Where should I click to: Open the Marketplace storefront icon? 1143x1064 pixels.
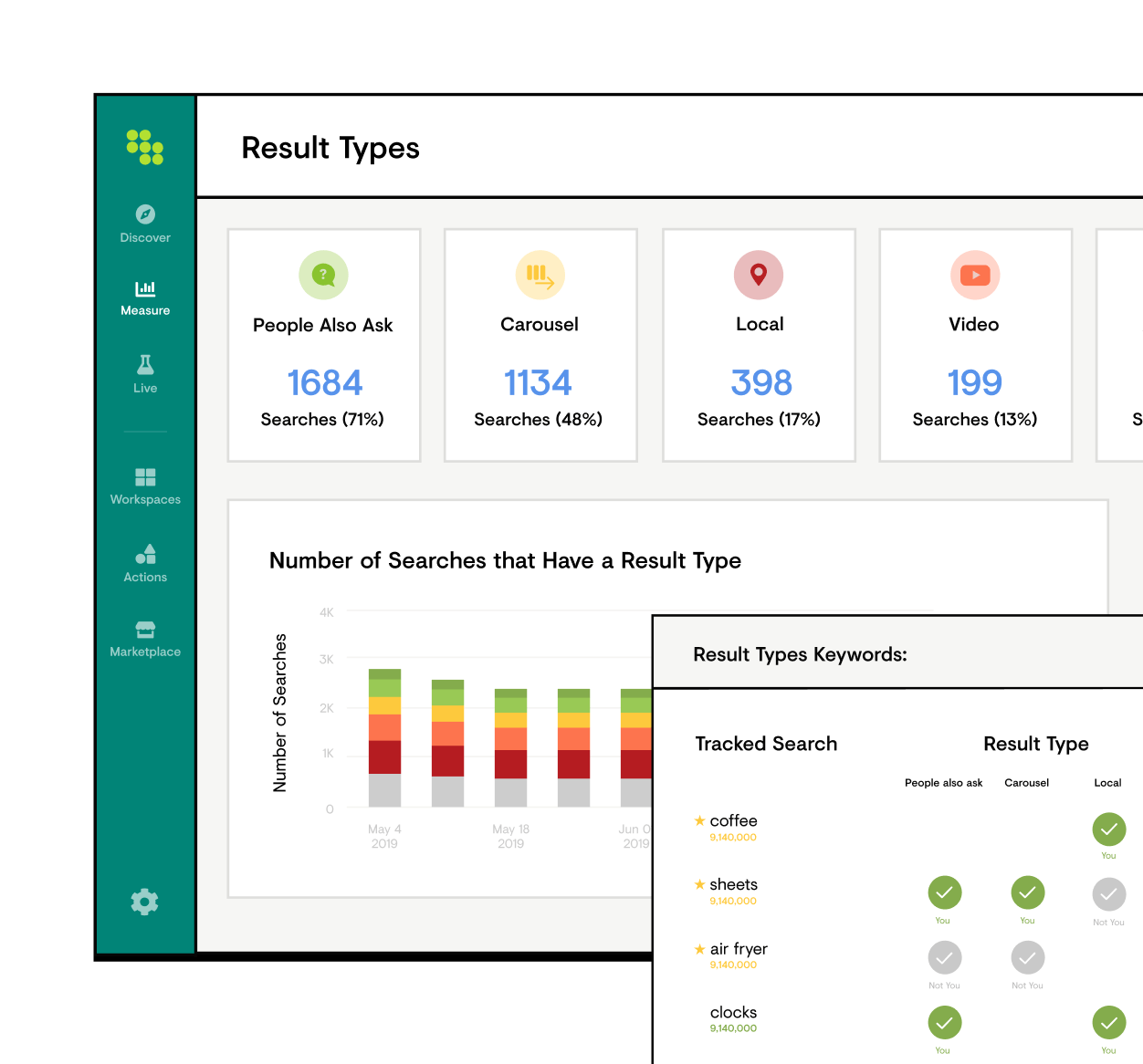pos(145,630)
